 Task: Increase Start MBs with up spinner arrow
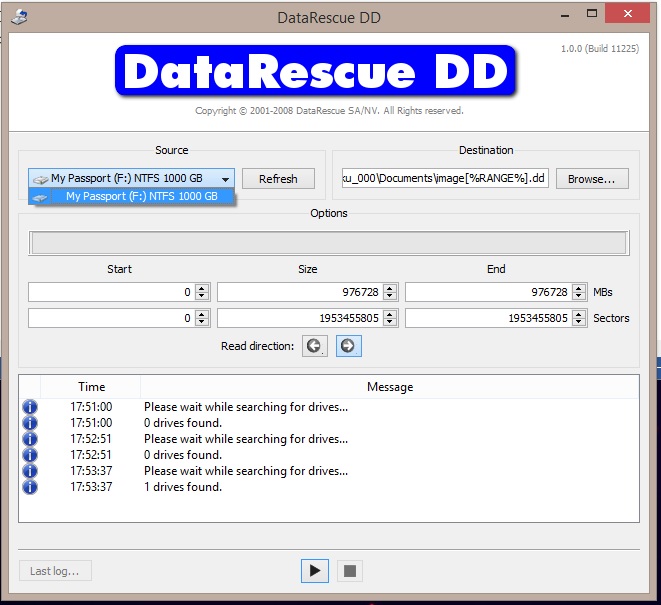coord(202,288)
